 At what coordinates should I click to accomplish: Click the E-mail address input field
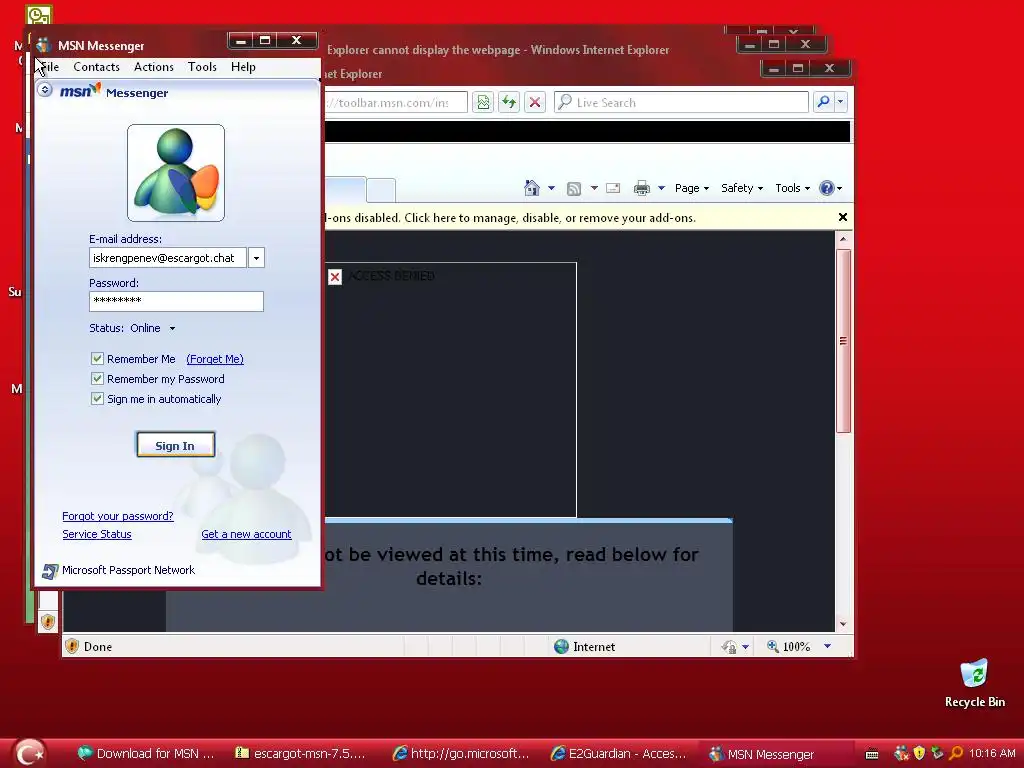pos(167,258)
